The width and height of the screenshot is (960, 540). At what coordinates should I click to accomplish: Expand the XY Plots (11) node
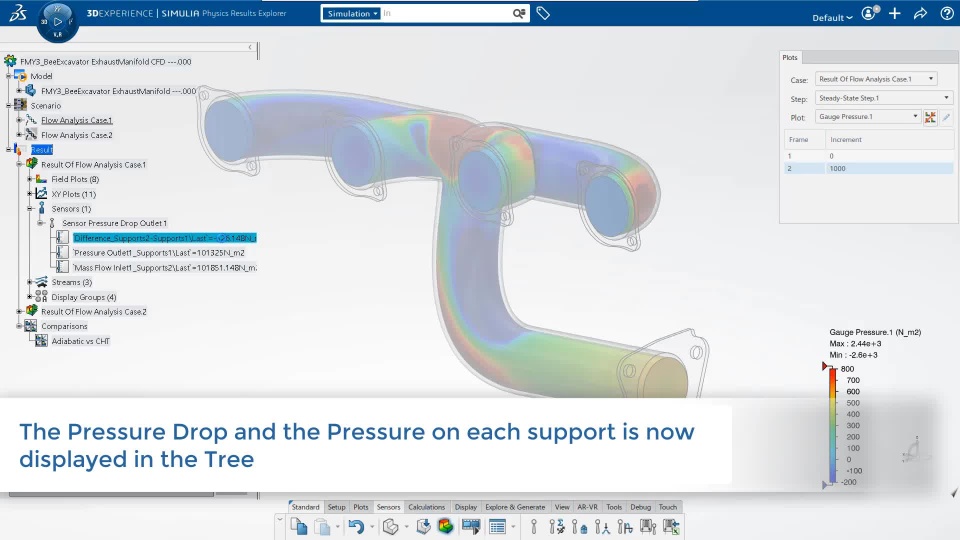point(30,194)
